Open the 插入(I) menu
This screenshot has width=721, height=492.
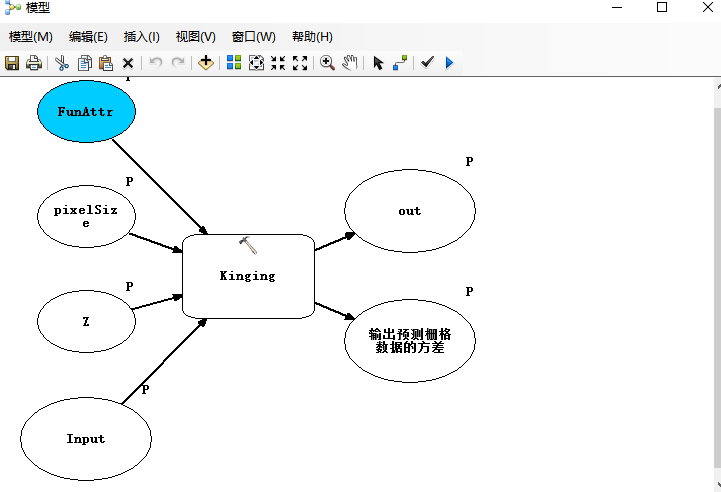pyautogui.click(x=142, y=37)
